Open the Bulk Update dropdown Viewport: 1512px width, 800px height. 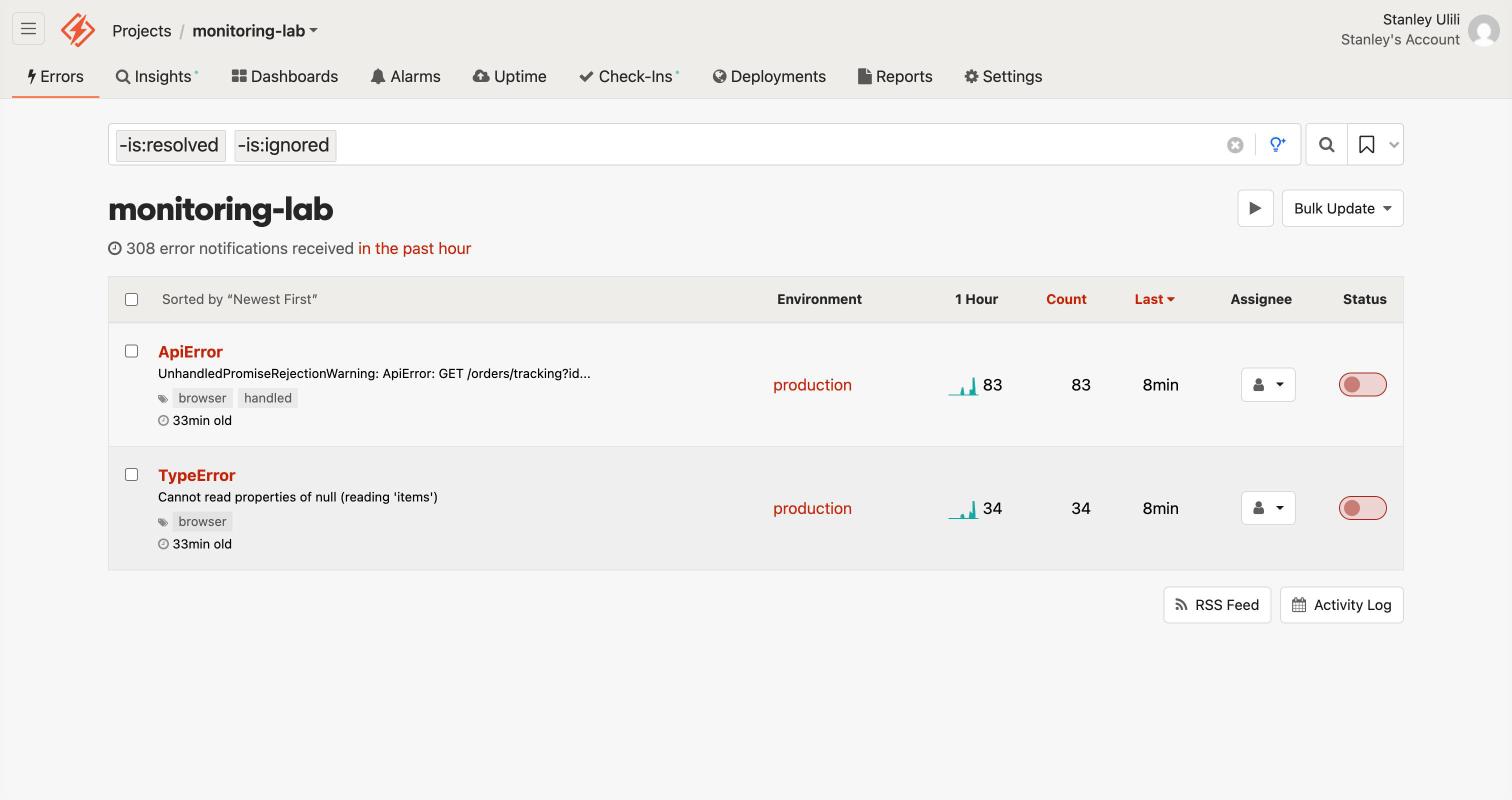(x=1342, y=208)
